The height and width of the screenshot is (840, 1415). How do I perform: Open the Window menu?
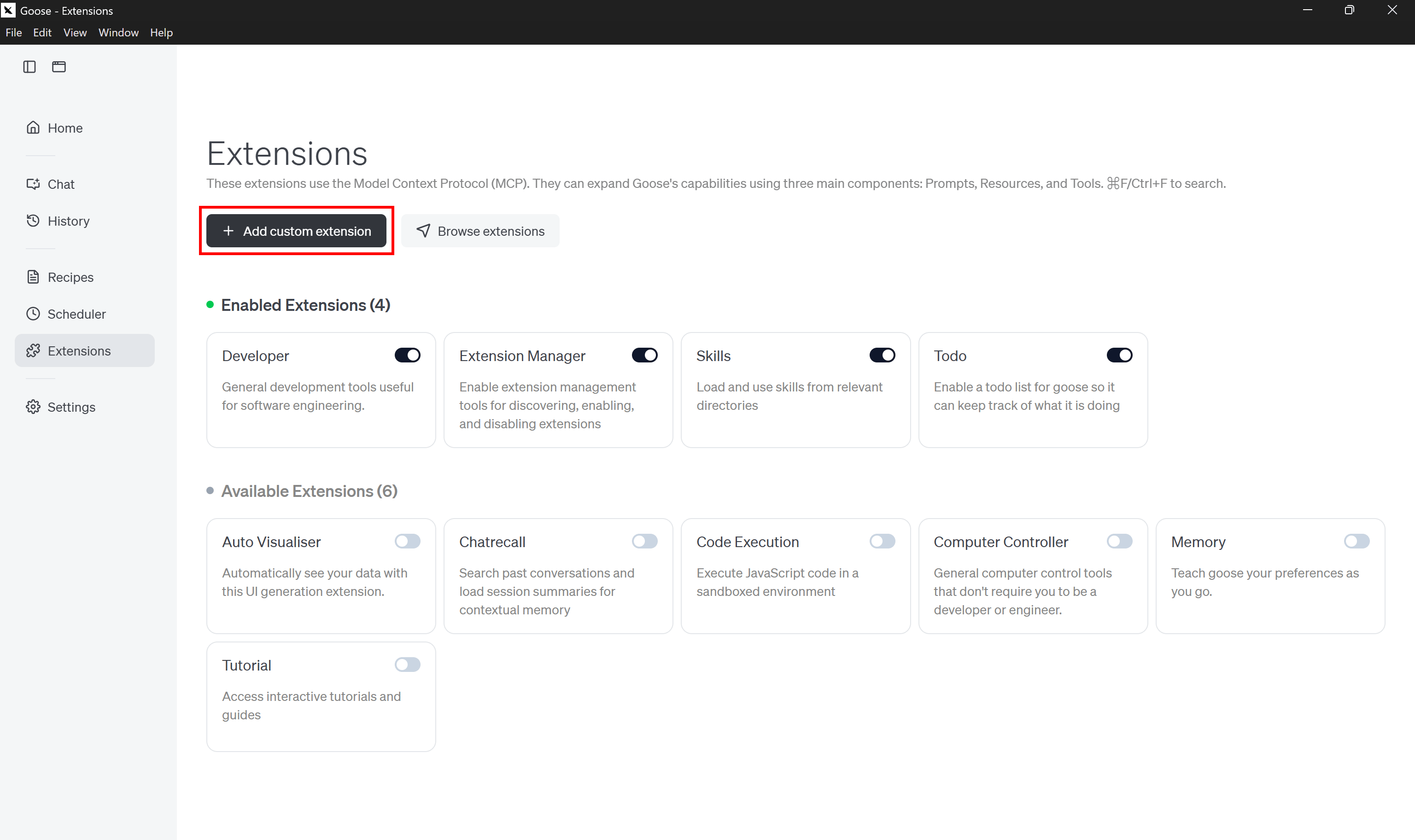click(x=118, y=32)
